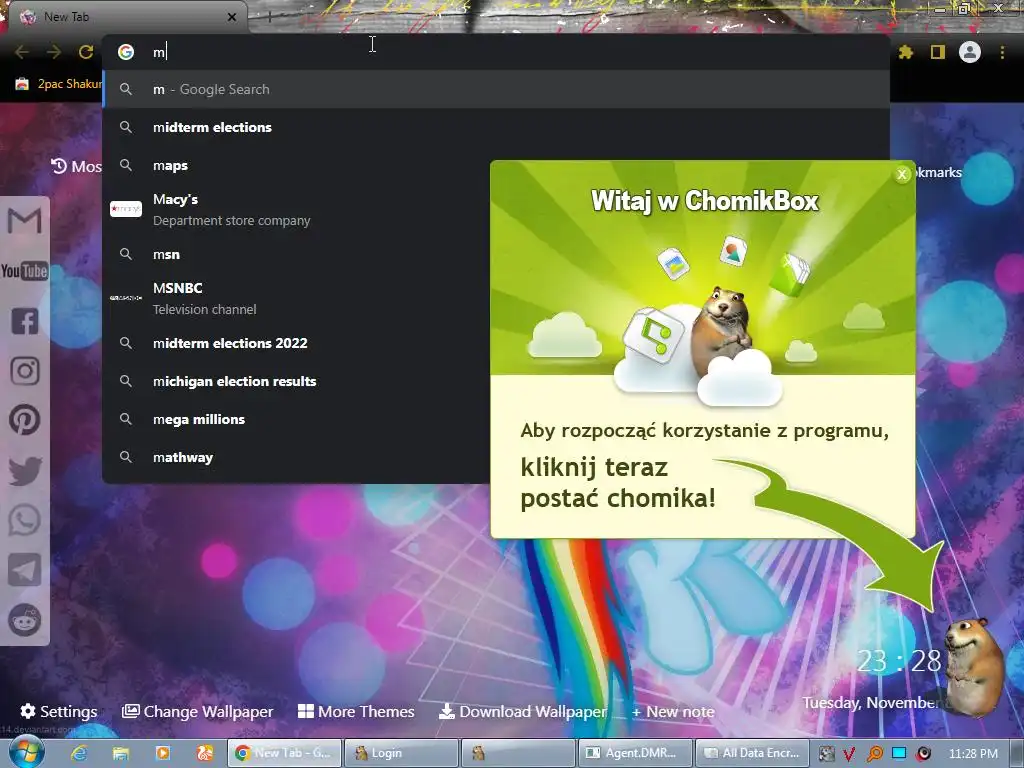Open Settings on new tab page
Screen dimensions: 1024x768
(x=59, y=711)
